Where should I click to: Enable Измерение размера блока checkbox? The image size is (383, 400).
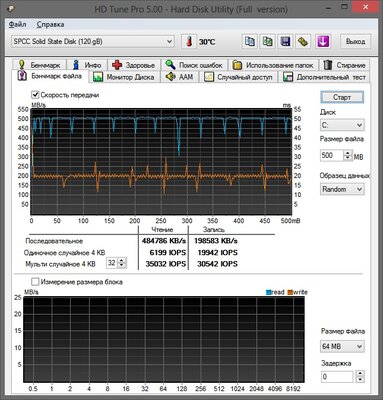pos(35,282)
